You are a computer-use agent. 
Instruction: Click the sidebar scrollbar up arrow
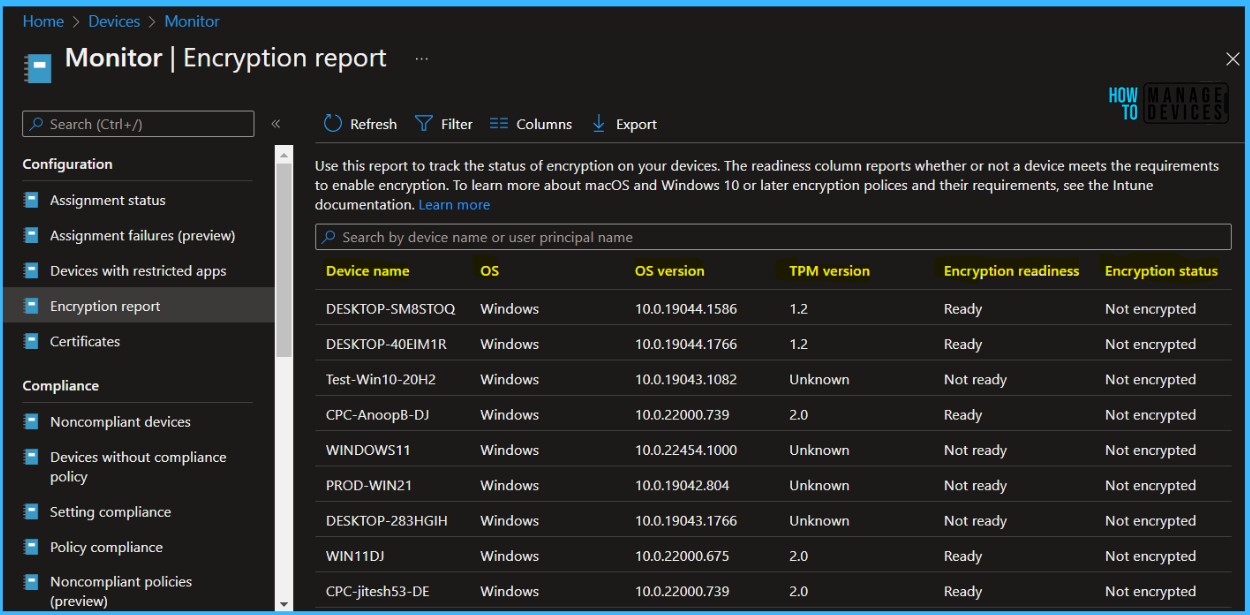point(284,153)
